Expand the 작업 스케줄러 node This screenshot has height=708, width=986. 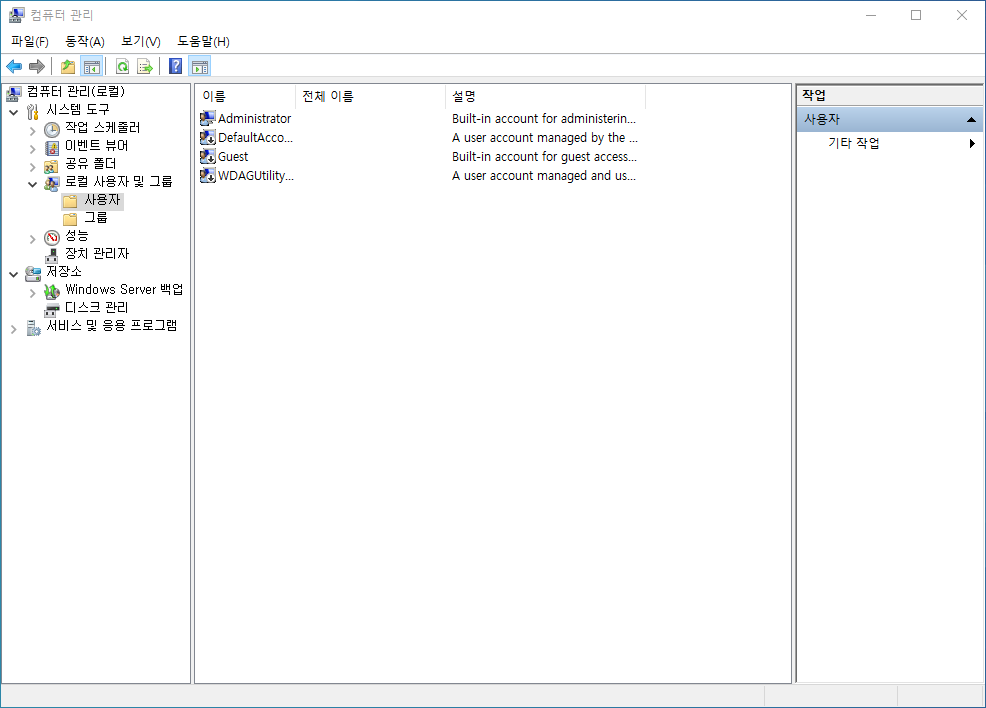point(33,131)
